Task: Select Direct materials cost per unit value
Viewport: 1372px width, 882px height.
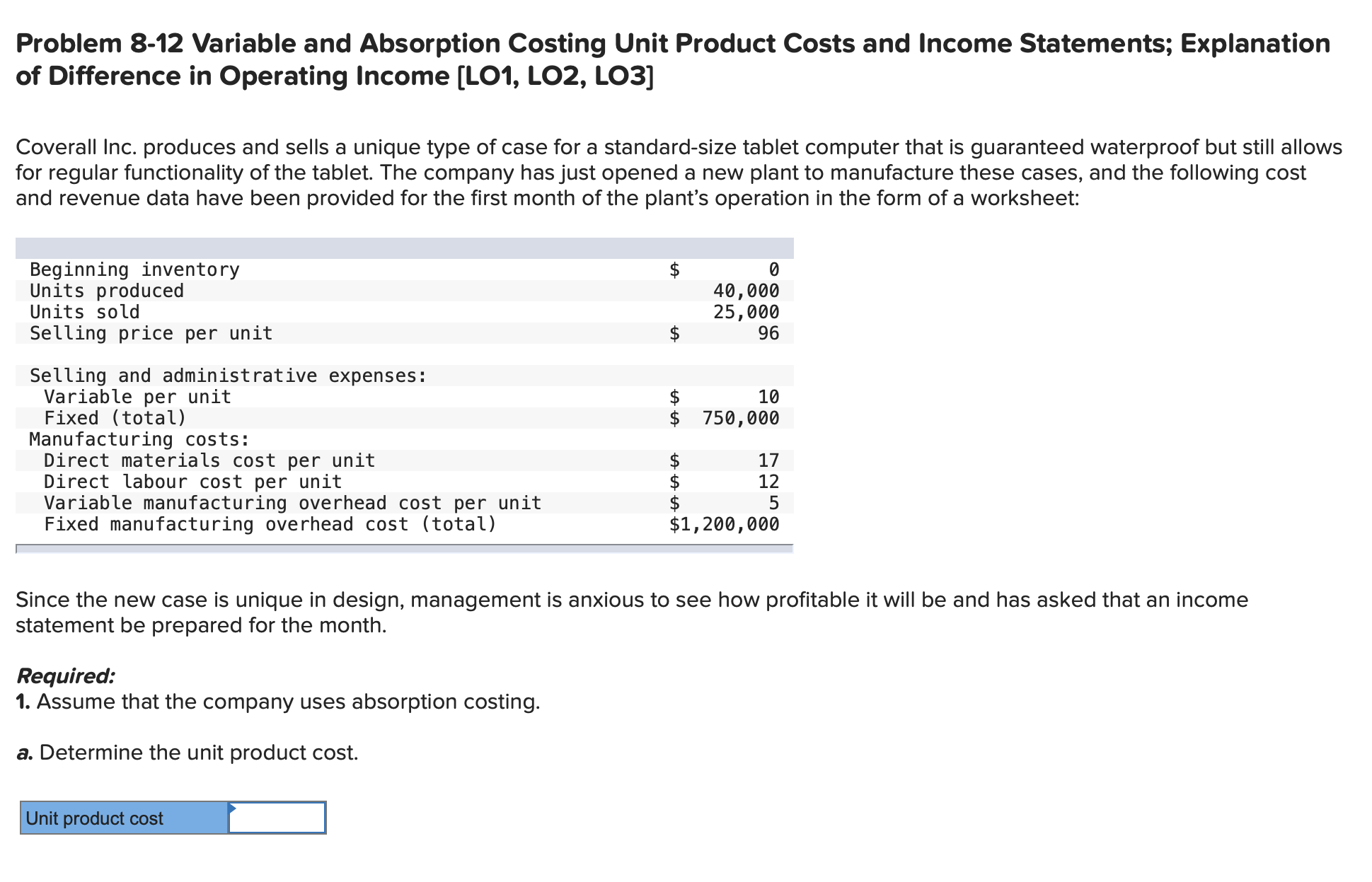Action: coord(770,460)
